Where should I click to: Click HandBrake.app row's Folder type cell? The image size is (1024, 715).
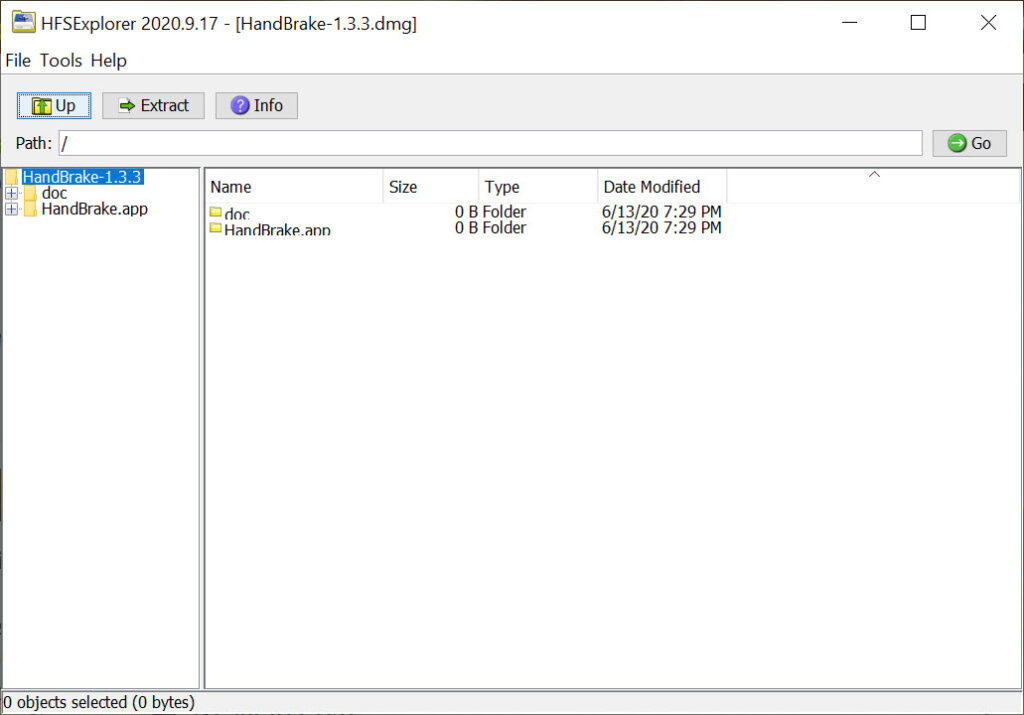click(x=504, y=228)
